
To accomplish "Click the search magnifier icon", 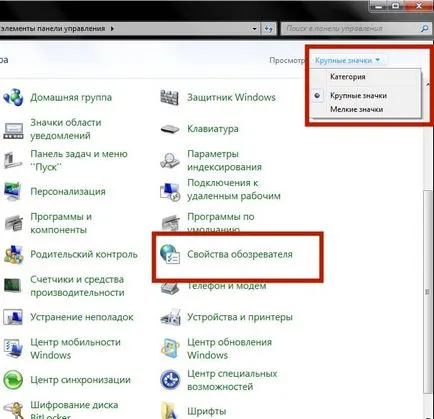I will click(x=424, y=29).
